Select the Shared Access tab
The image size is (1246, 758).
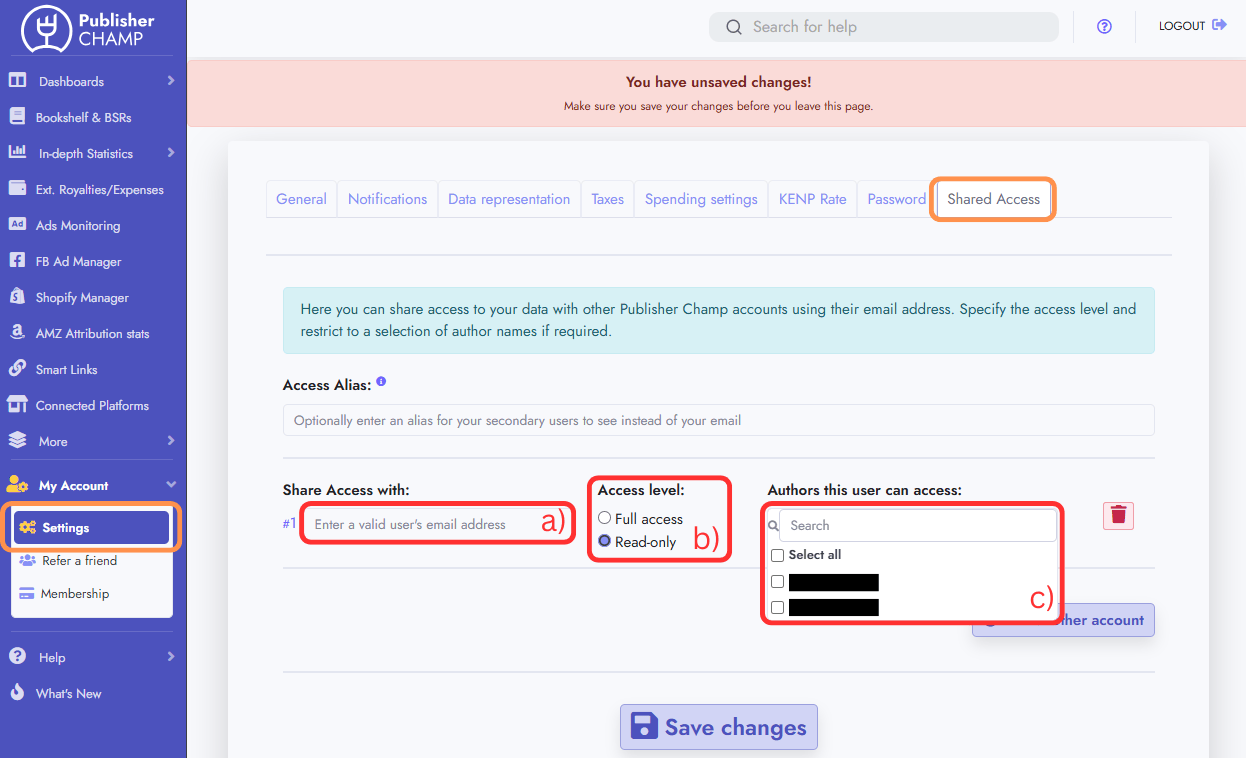click(x=994, y=199)
